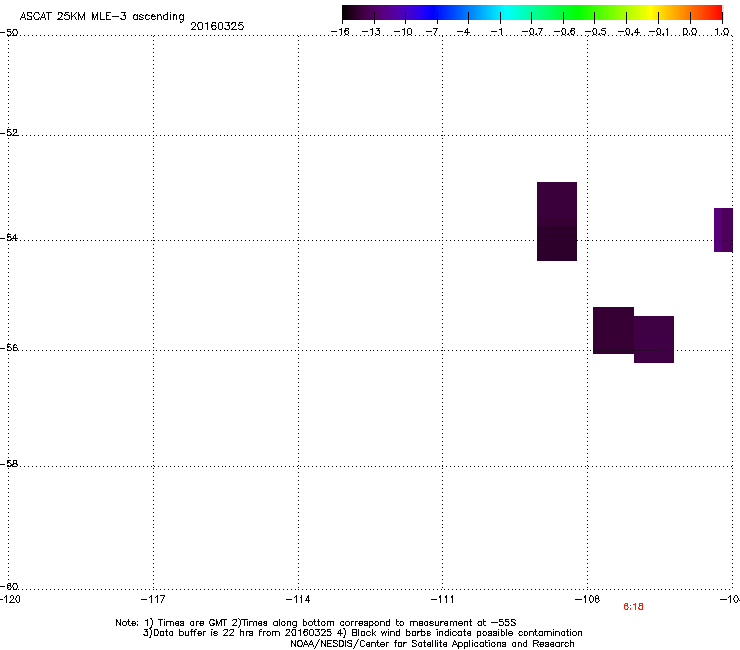Click the -0.7 color bar label

[532, 32]
